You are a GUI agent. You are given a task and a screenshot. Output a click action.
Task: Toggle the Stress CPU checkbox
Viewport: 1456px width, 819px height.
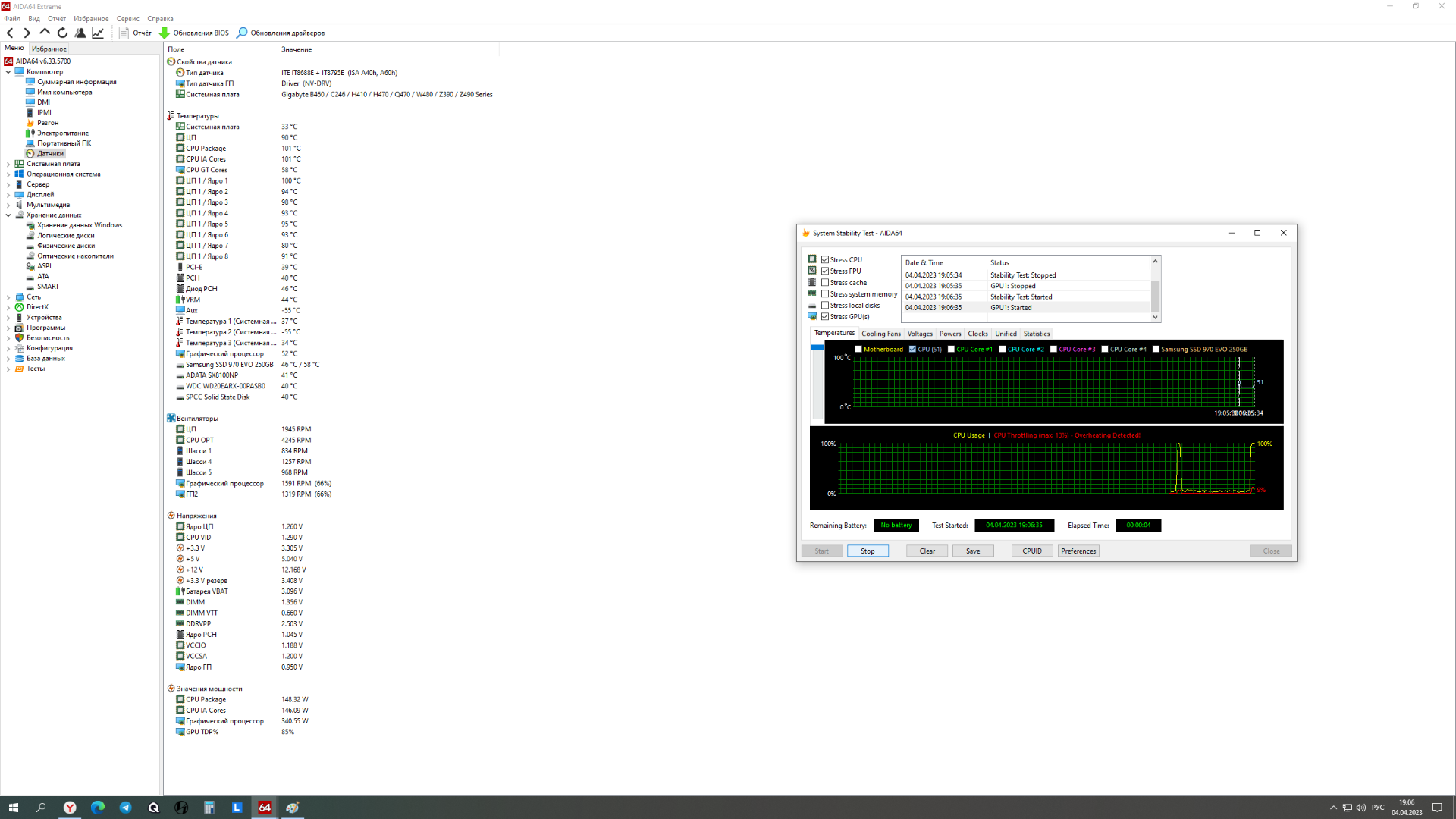tap(824, 259)
